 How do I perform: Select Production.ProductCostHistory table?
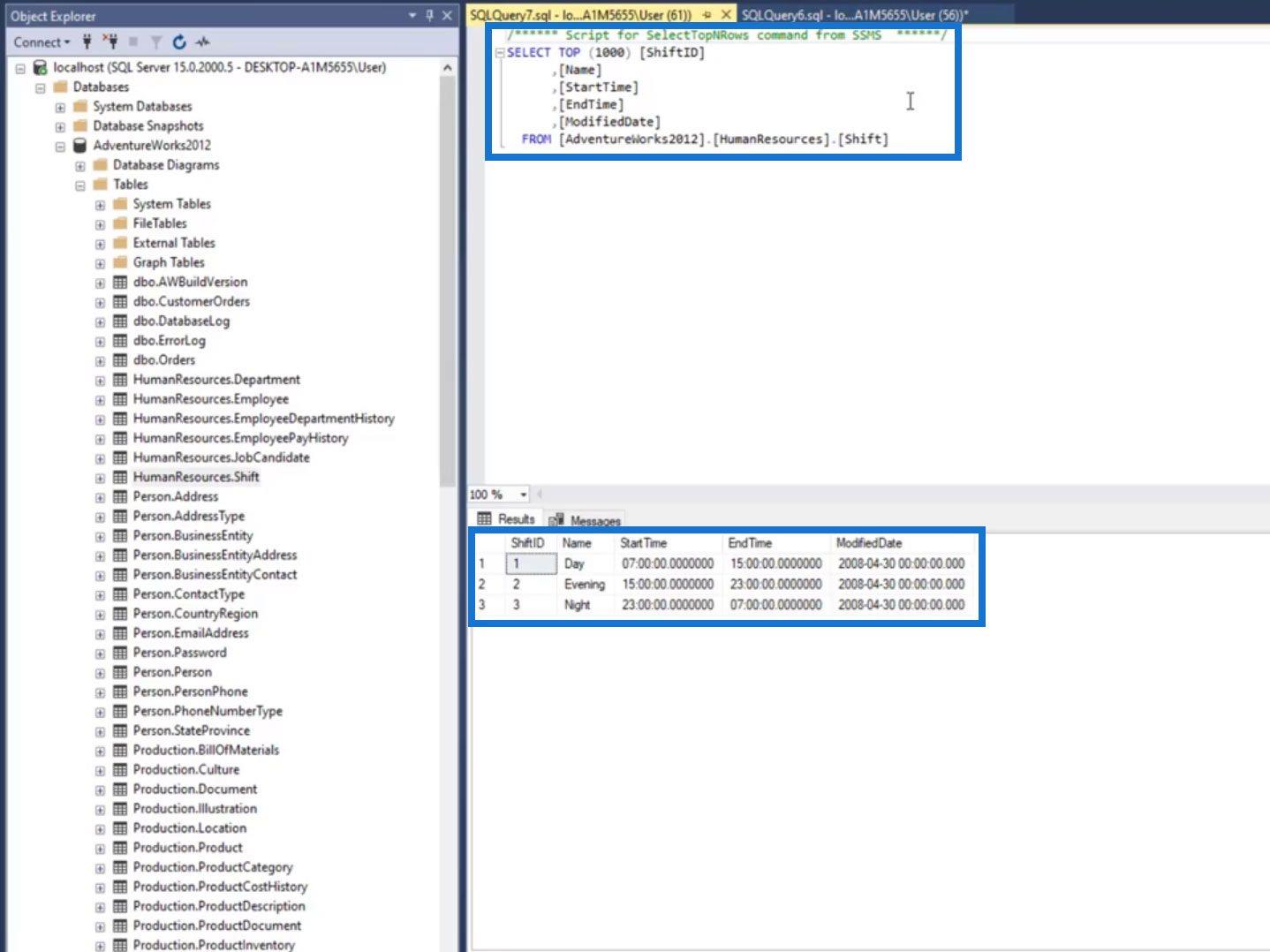(x=220, y=887)
